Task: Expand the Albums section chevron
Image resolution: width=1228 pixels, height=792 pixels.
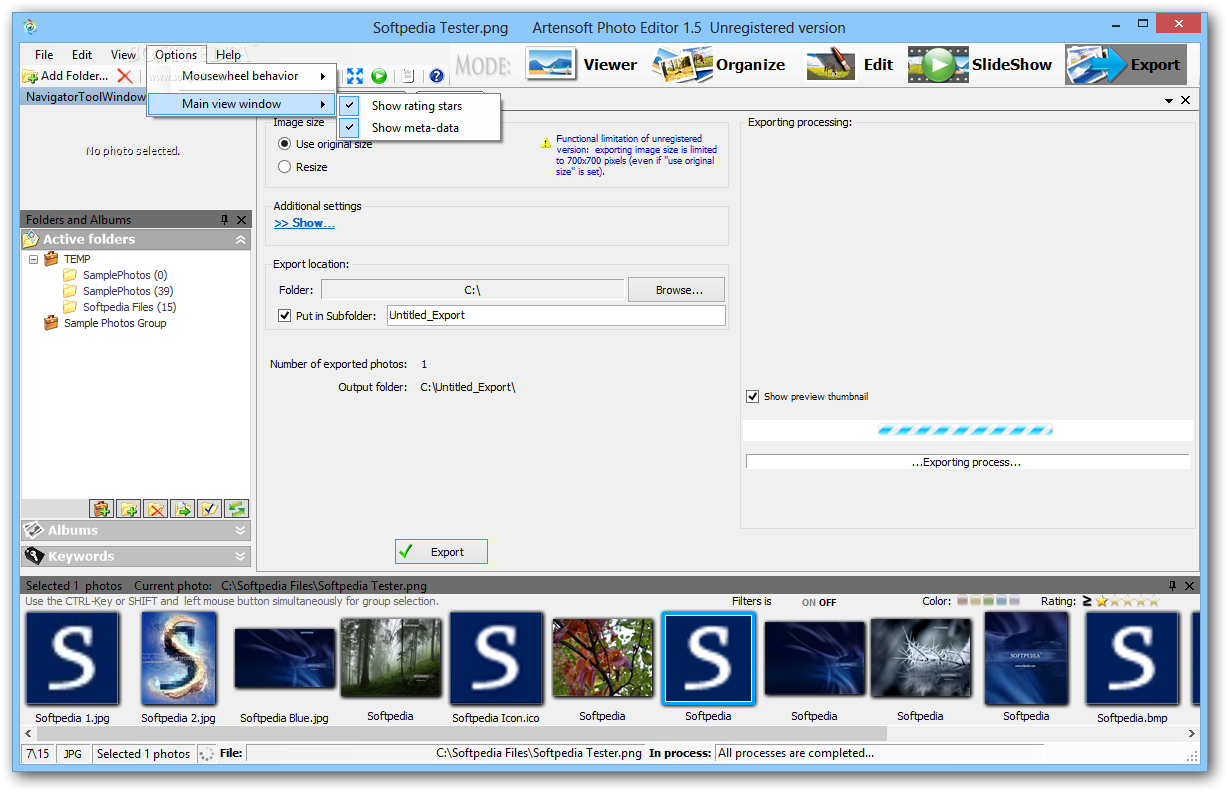Action: 240,531
